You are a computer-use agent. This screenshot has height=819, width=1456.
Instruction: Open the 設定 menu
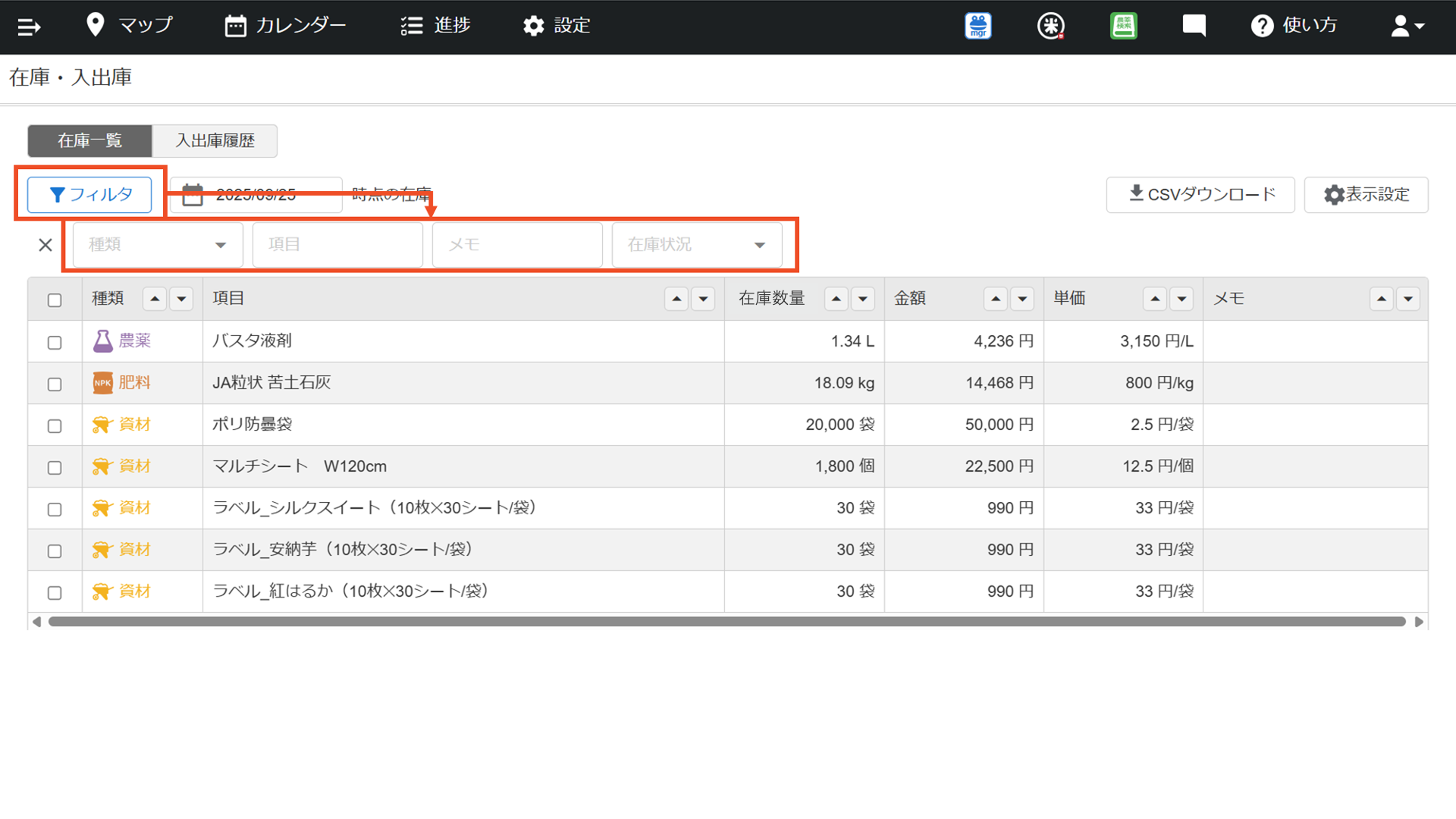(x=557, y=26)
